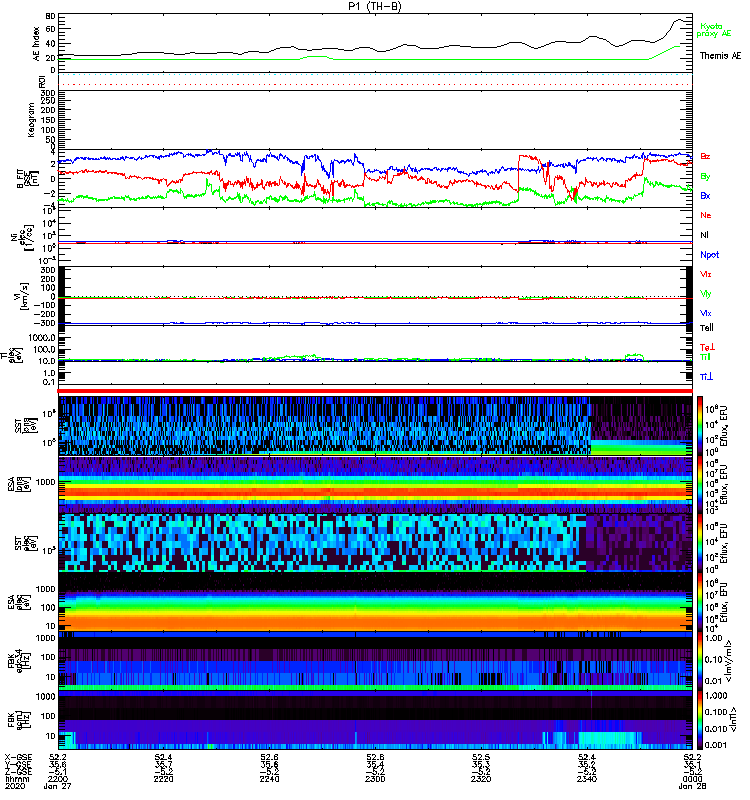Screen dimensions: 750x800
Task: Click the blue Ti⊥ temperature legend label
Action: (x=706, y=377)
